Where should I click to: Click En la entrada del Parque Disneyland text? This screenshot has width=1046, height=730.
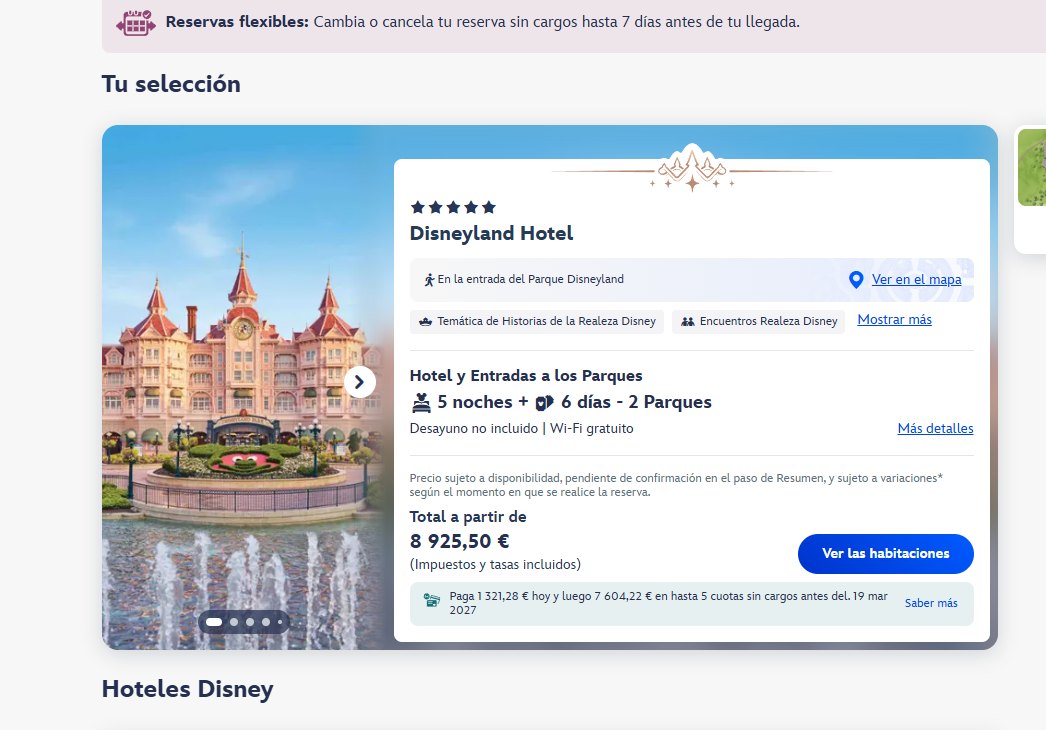(x=530, y=280)
